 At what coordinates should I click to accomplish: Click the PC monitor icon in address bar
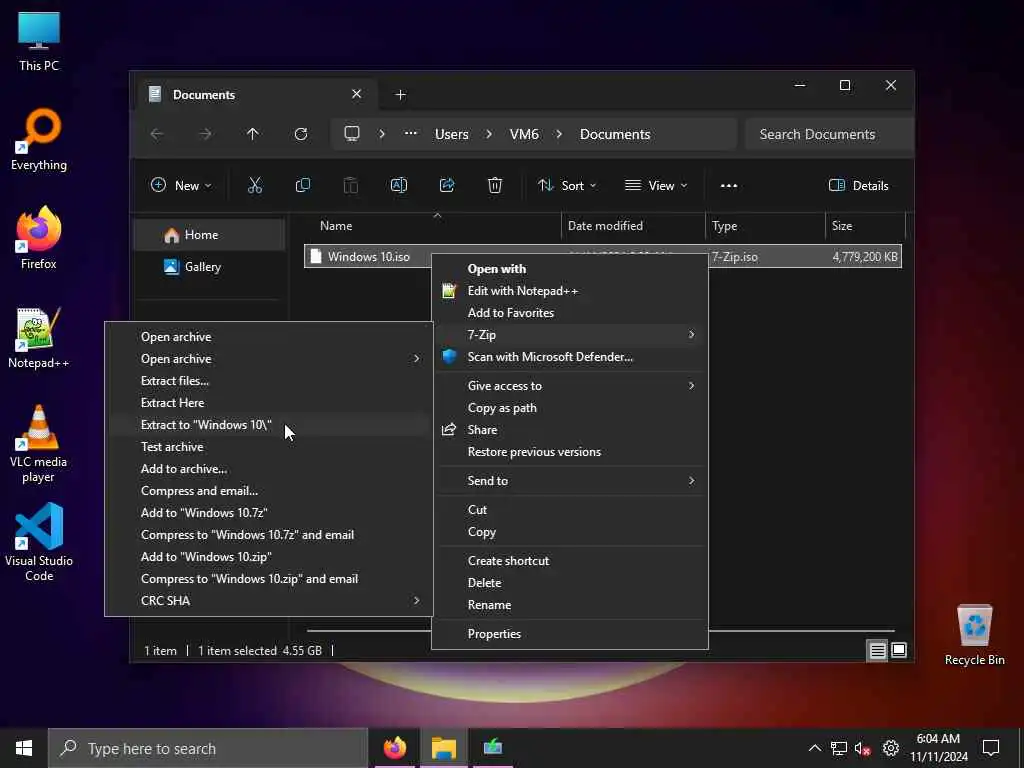tap(352, 134)
